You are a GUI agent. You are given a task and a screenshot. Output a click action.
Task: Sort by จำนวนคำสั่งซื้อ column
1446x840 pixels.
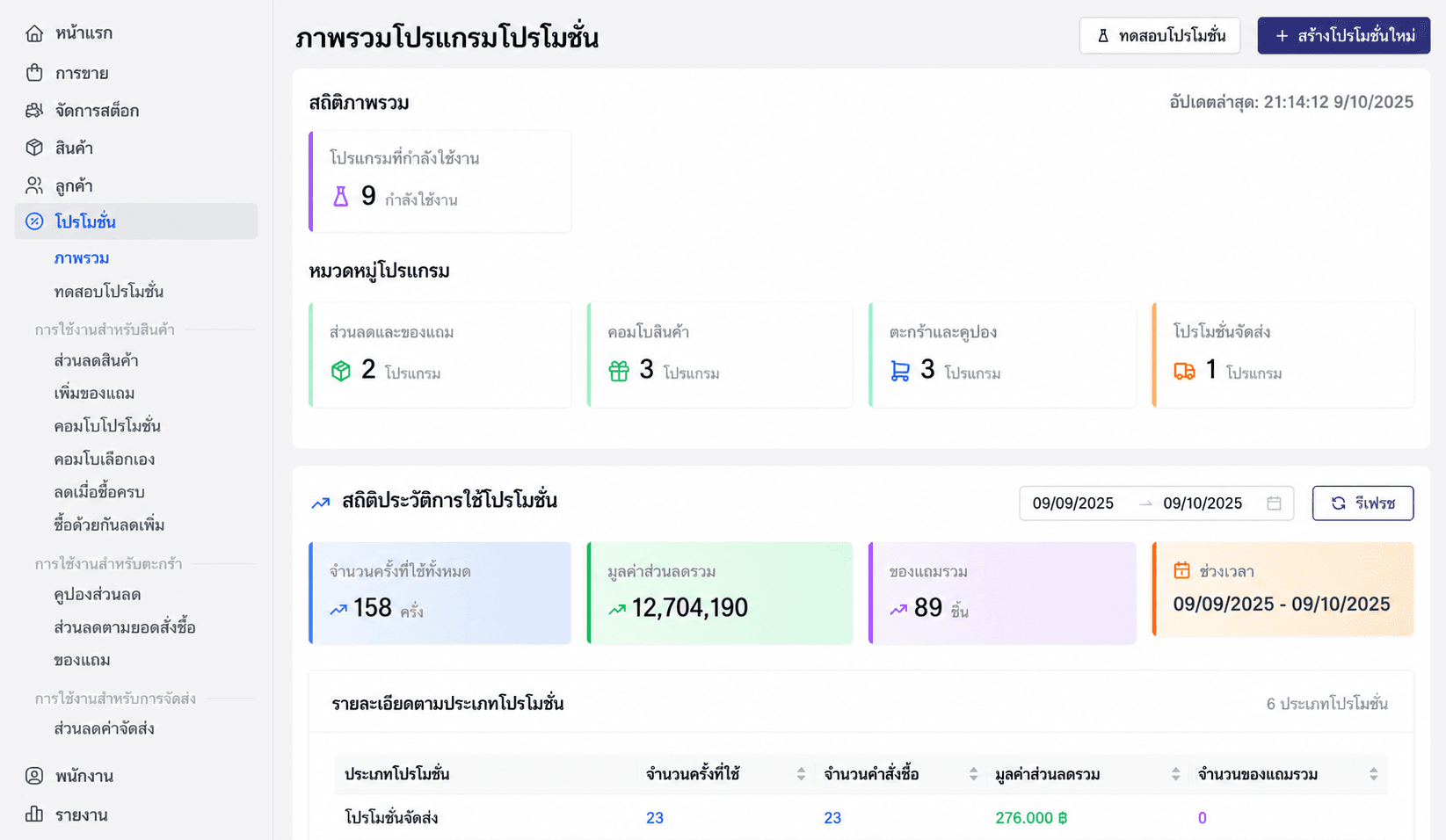tap(973, 774)
